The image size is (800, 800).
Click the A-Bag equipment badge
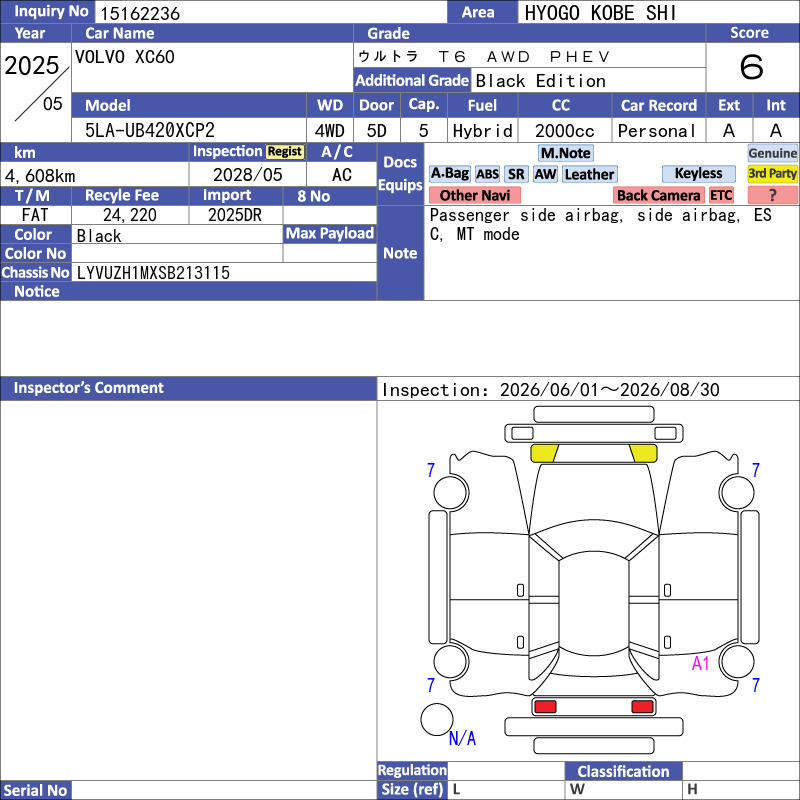click(449, 174)
